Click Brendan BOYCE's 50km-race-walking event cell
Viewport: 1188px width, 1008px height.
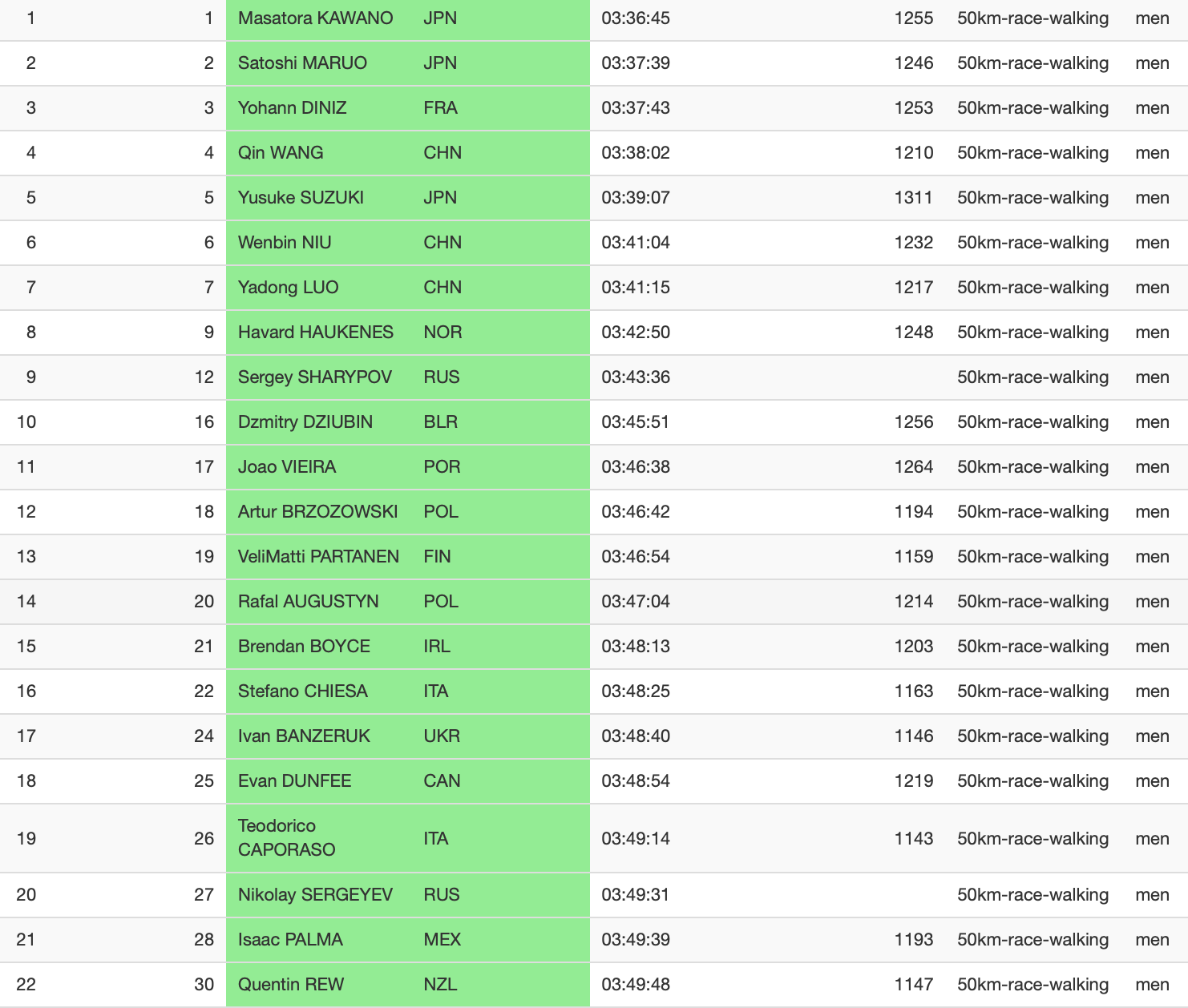pyautogui.click(x=1032, y=647)
